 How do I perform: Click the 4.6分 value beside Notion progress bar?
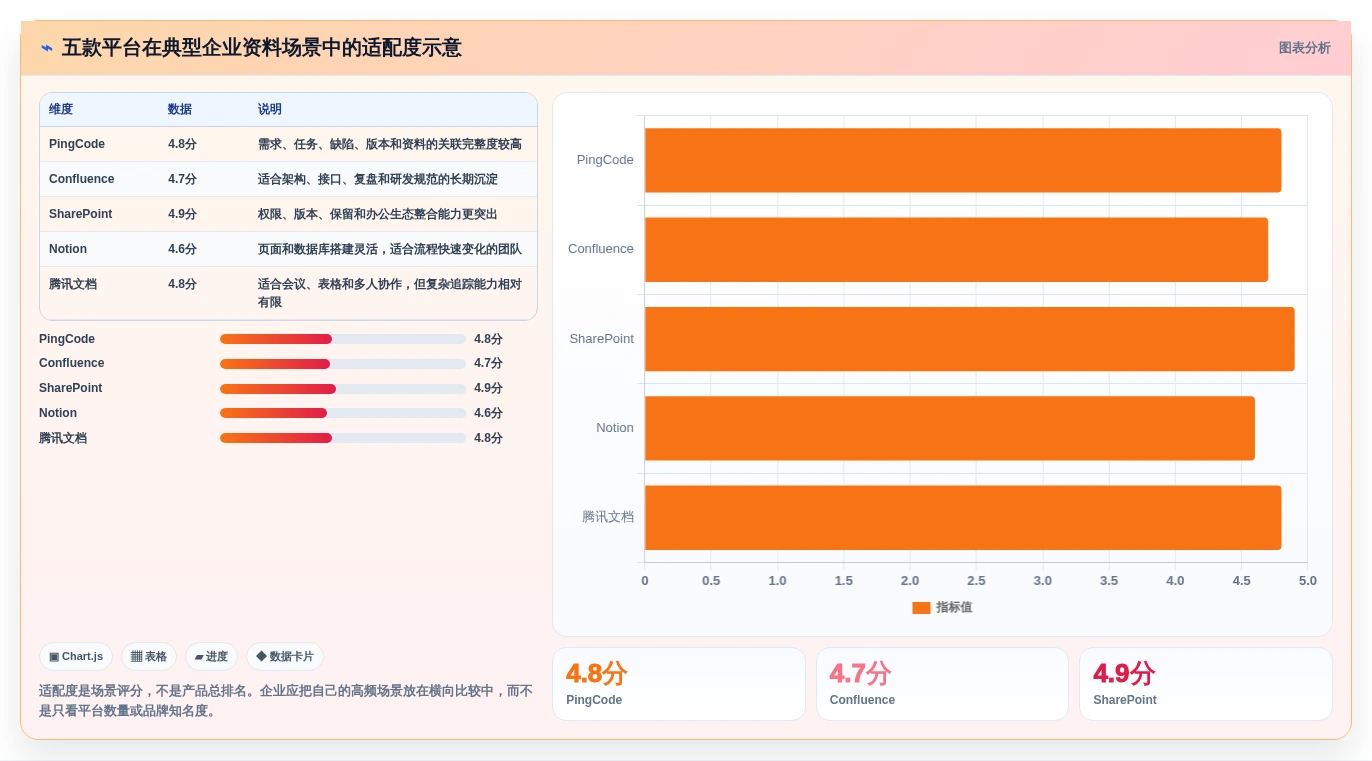click(488, 413)
